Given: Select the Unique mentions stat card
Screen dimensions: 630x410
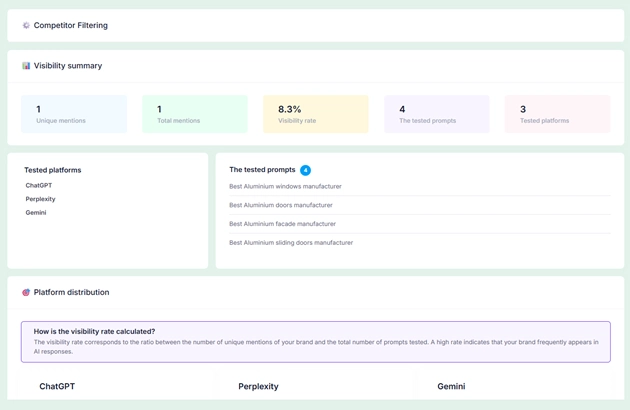Looking at the screenshot, I should coord(74,114).
